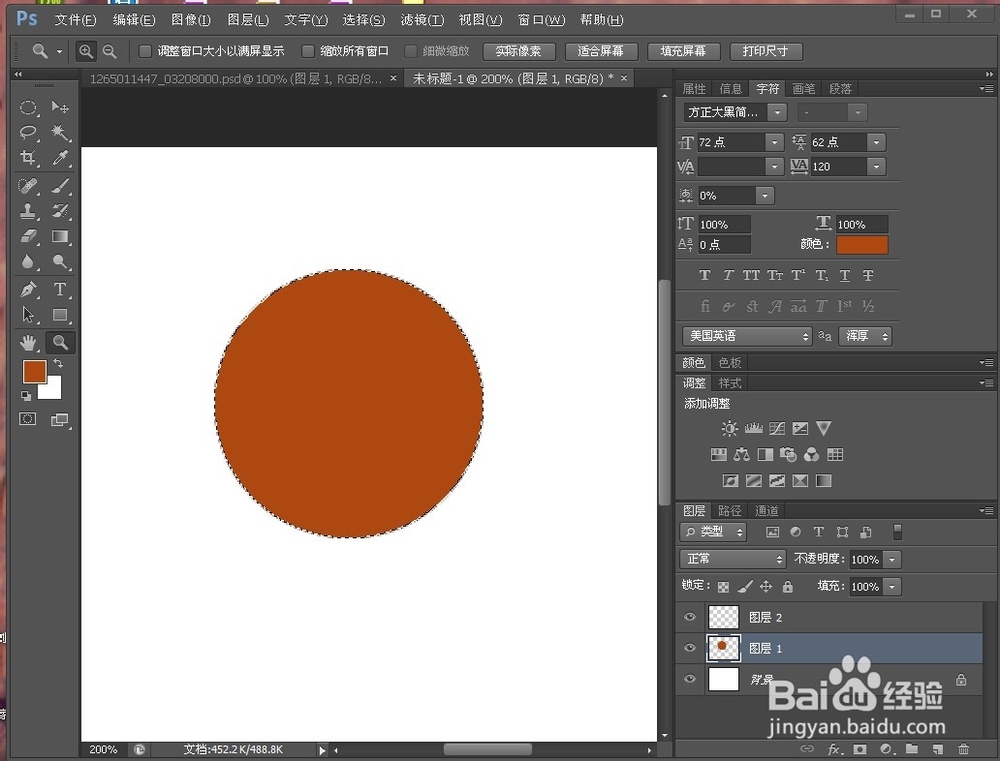Choose Zoom In mode in options bar
Screen dimensions: 1000x761
point(86,51)
